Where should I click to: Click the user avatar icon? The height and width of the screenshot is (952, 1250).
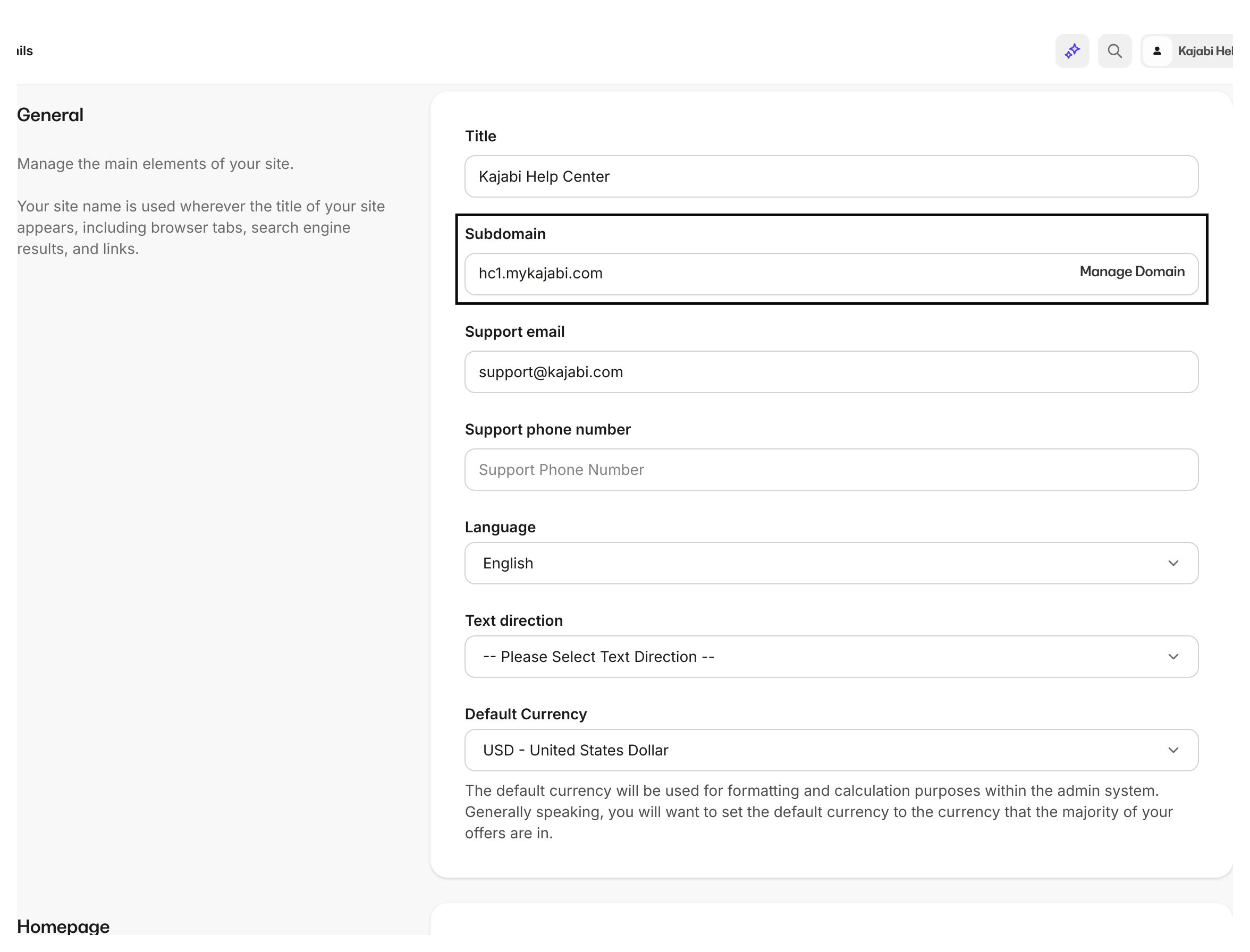(x=1156, y=52)
